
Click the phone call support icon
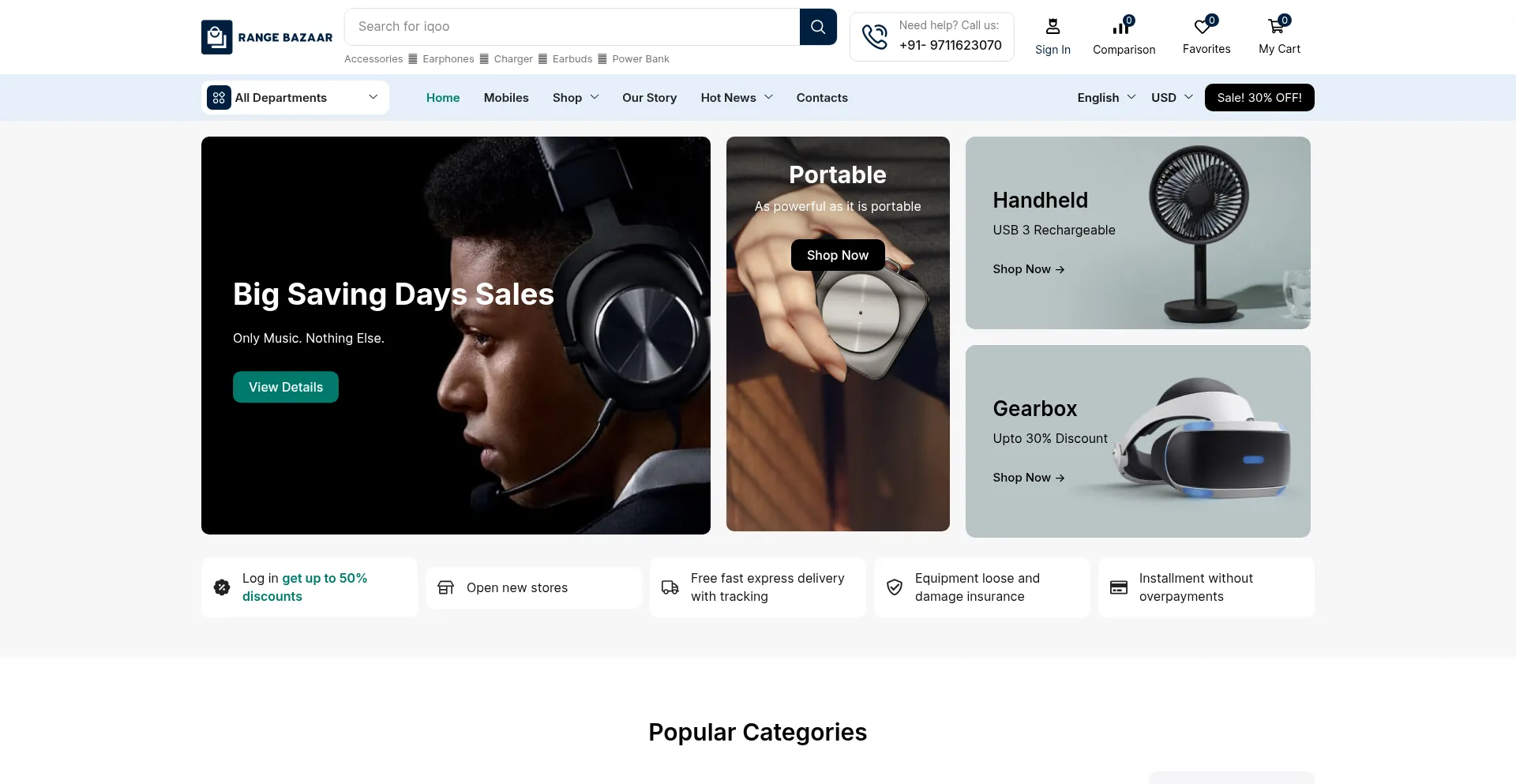point(874,36)
